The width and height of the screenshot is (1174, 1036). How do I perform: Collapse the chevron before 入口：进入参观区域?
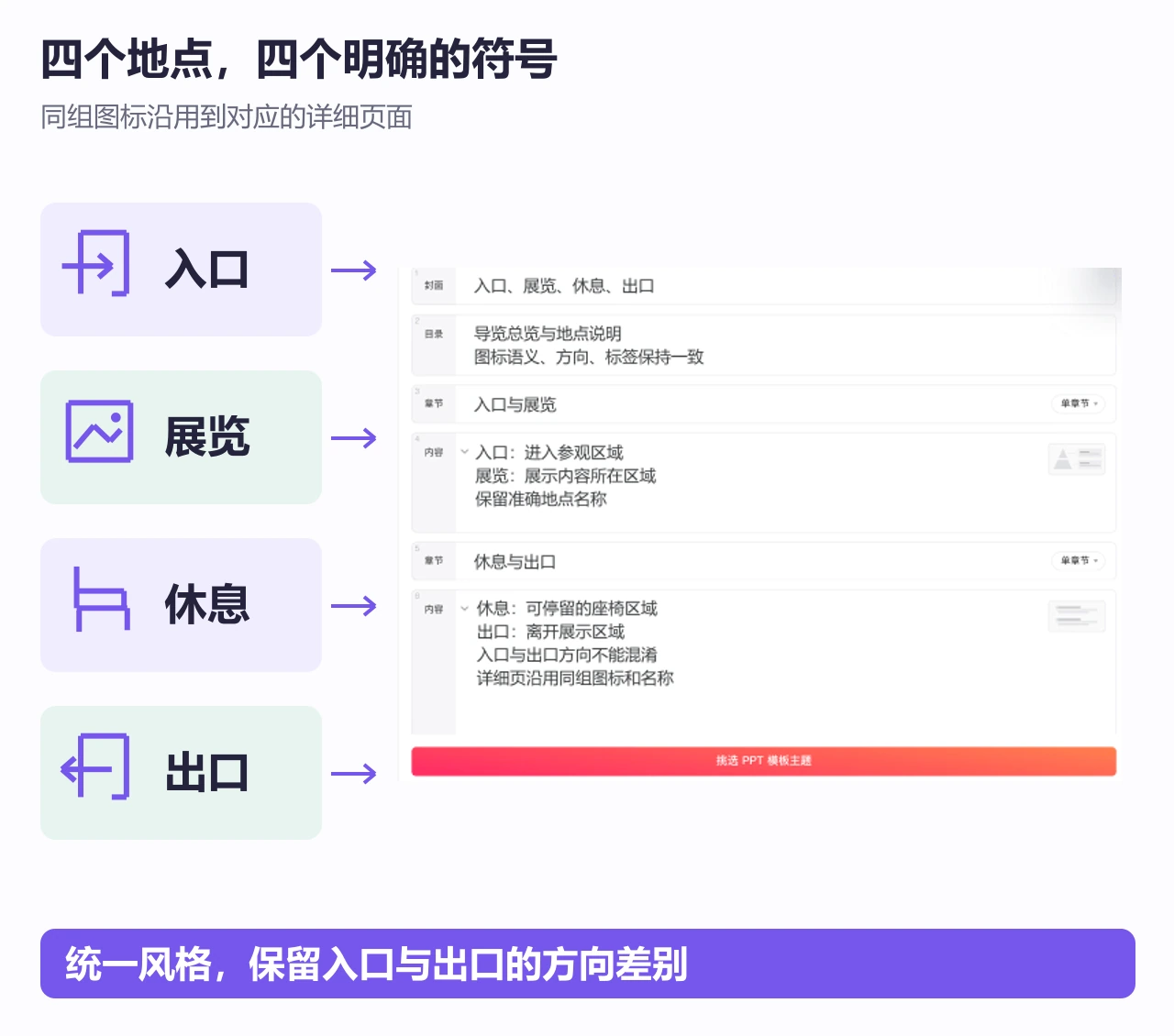464,452
